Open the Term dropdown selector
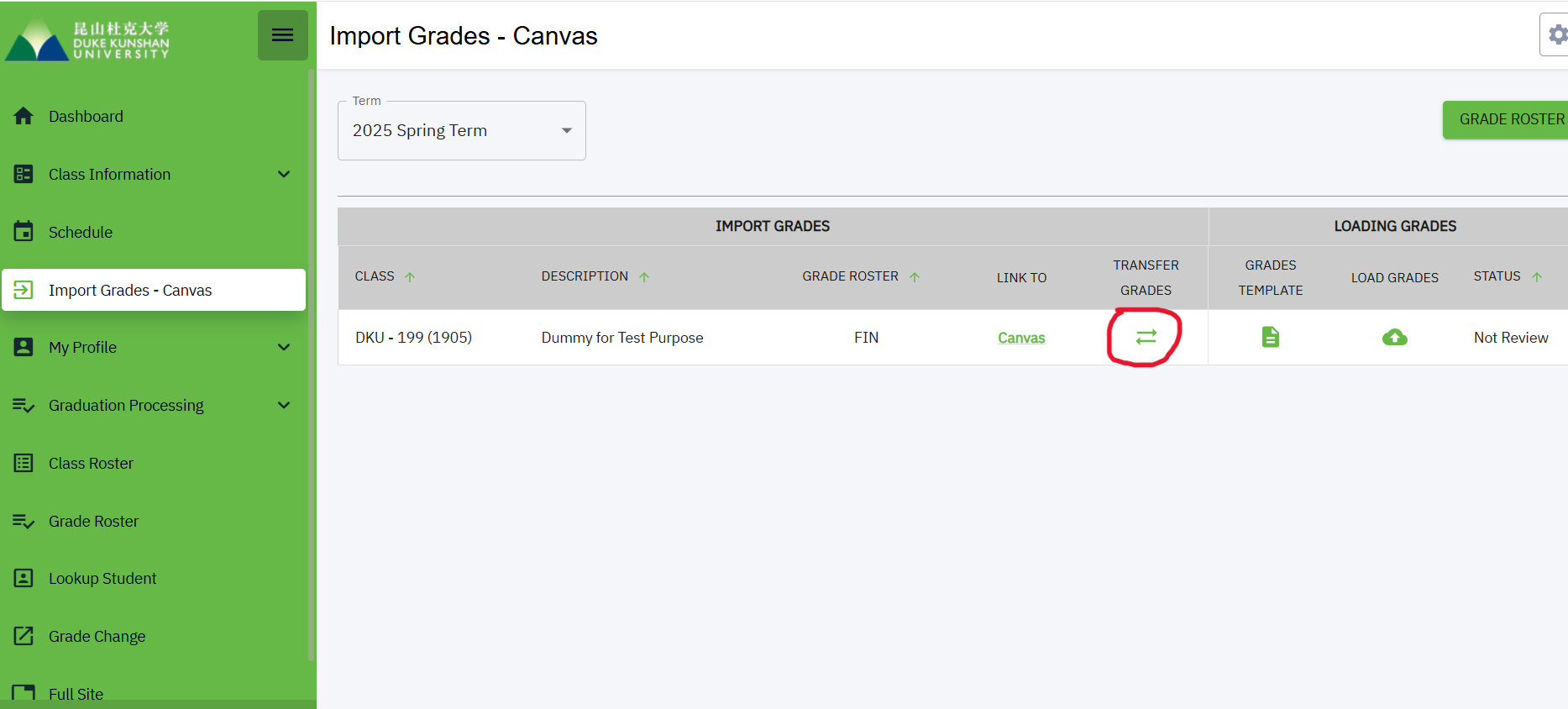The image size is (1568, 709). point(462,130)
